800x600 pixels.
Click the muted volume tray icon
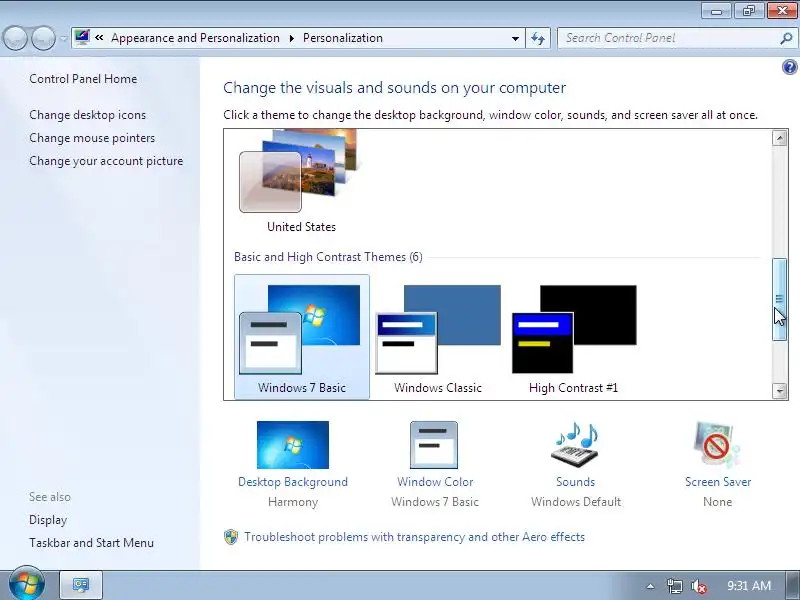click(x=698, y=586)
